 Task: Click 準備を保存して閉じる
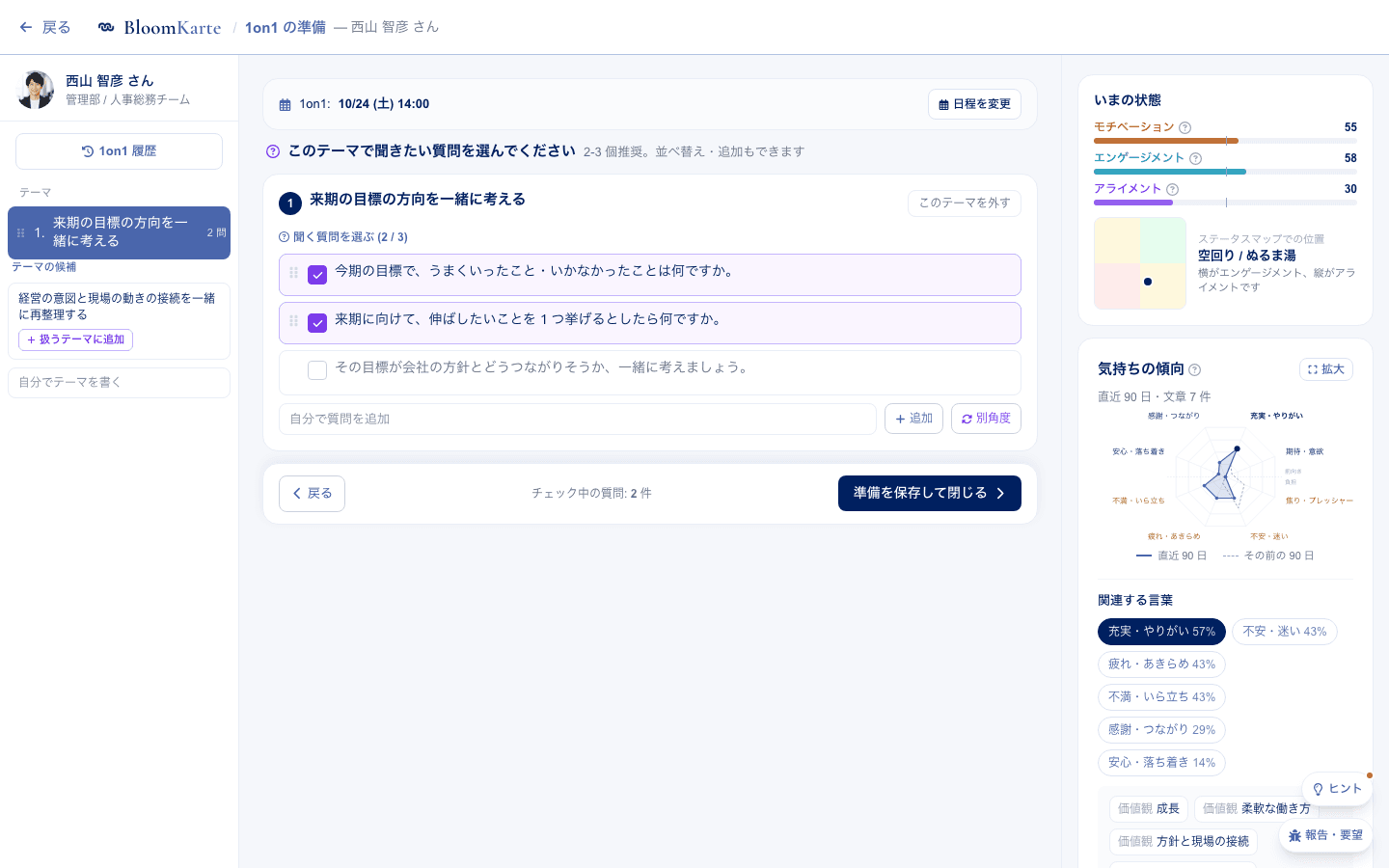click(x=930, y=494)
